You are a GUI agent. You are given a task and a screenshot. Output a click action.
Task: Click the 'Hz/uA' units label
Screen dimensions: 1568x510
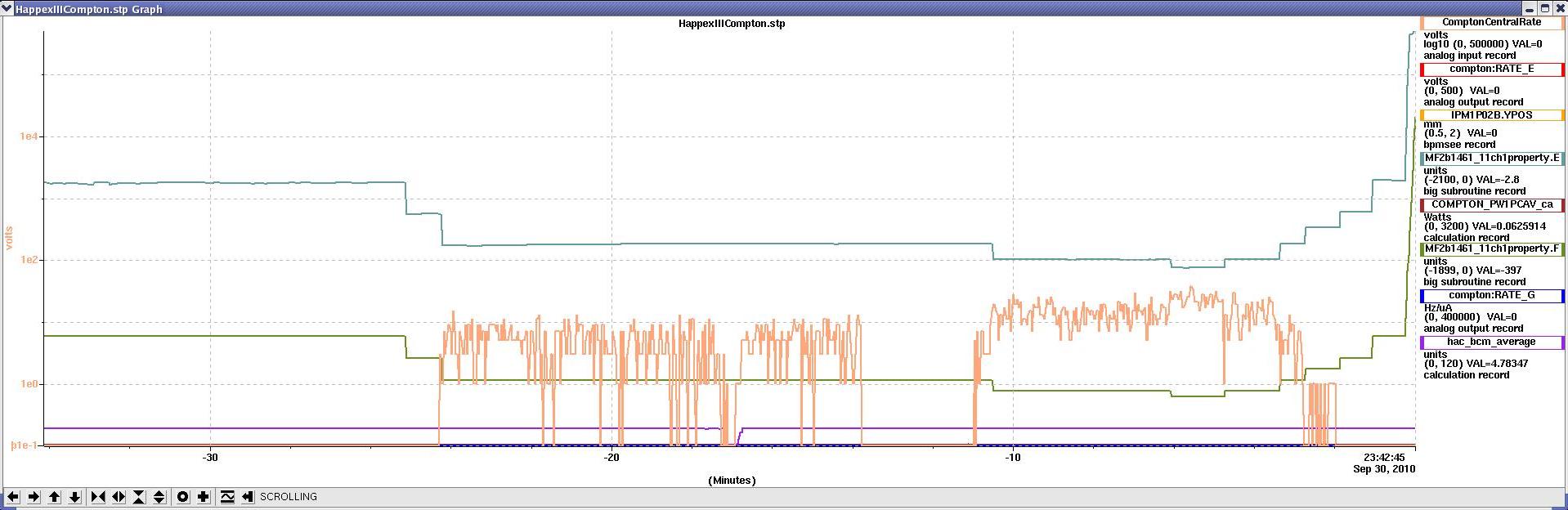(1438, 308)
